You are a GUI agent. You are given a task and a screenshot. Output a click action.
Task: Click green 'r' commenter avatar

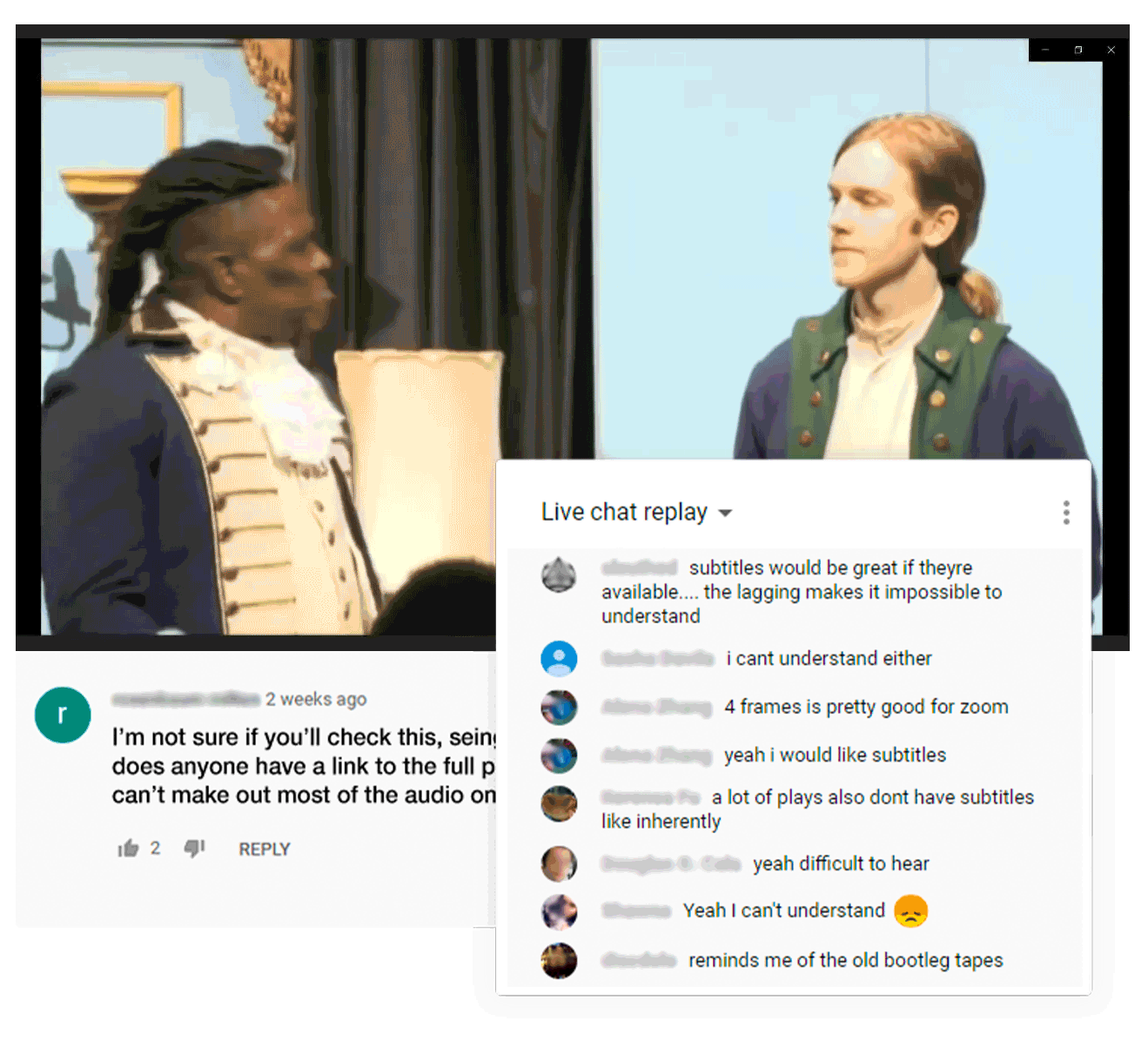tap(63, 715)
